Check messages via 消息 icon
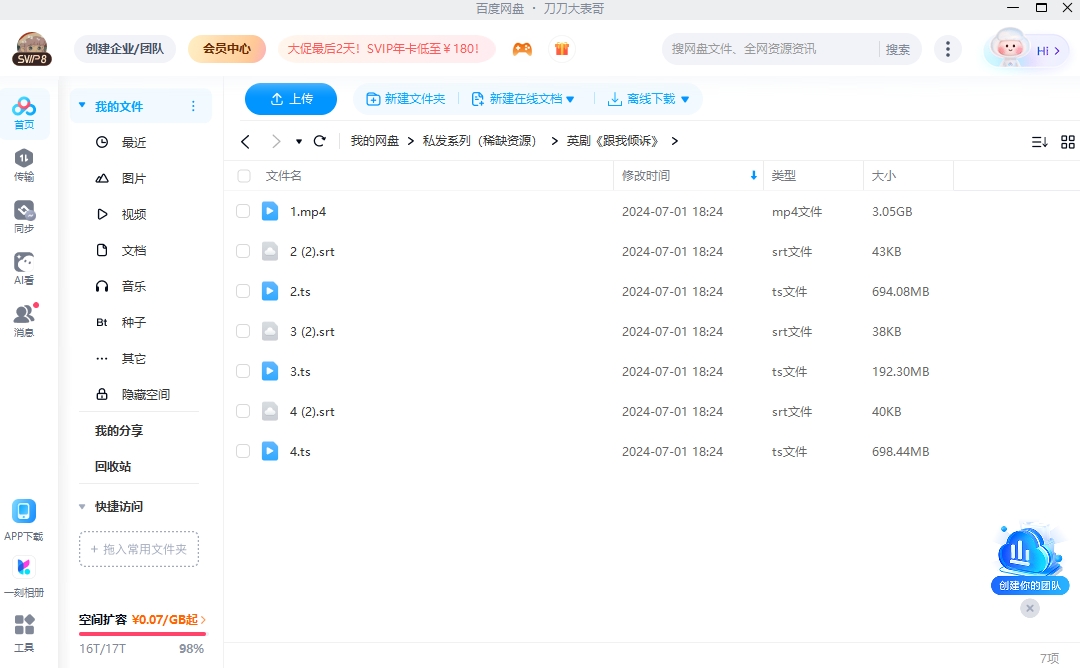1080x668 pixels. click(x=24, y=315)
